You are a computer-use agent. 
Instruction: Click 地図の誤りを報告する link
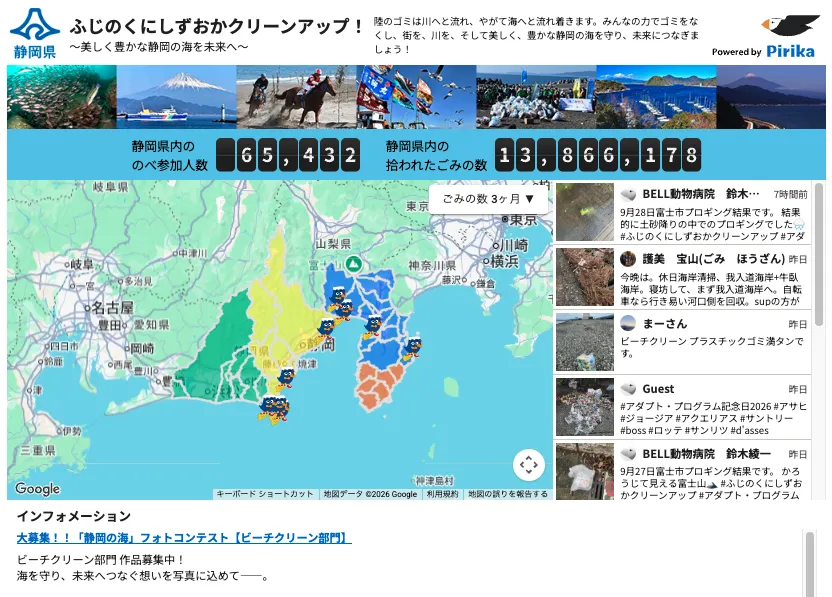[508, 494]
